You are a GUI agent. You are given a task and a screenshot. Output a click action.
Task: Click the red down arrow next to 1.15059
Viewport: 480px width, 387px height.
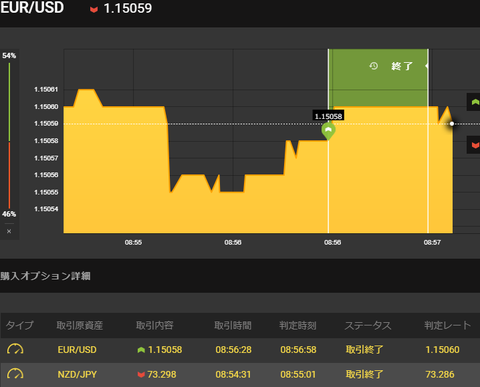[94, 9]
